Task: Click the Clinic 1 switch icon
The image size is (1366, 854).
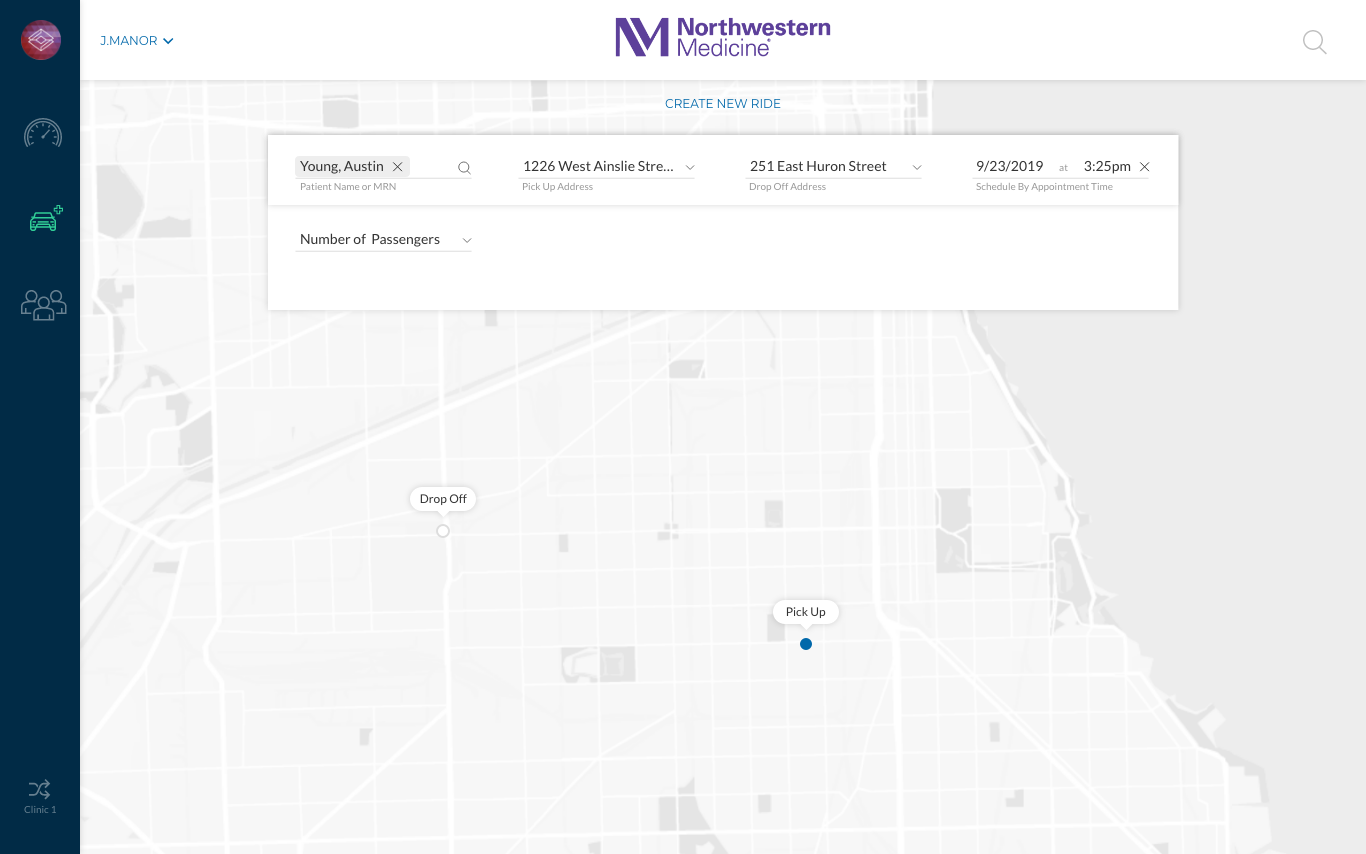Action: (40, 790)
